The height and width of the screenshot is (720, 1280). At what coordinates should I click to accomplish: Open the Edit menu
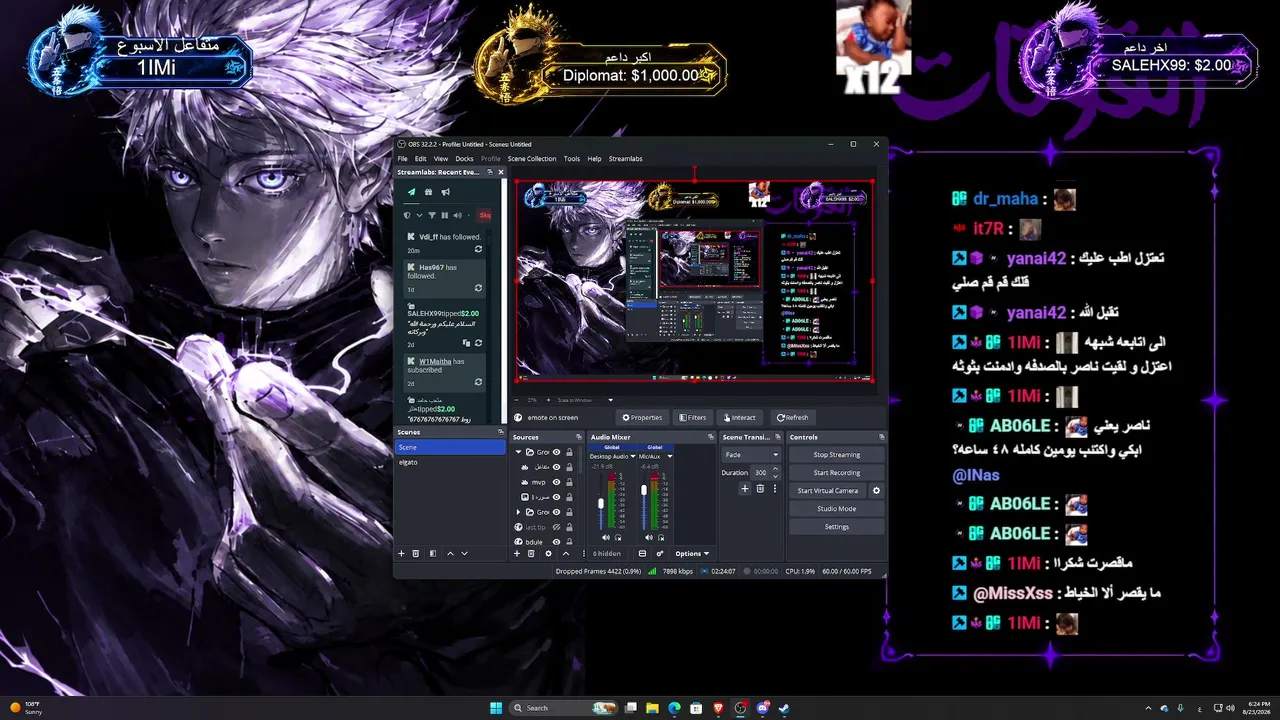(421, 159)
